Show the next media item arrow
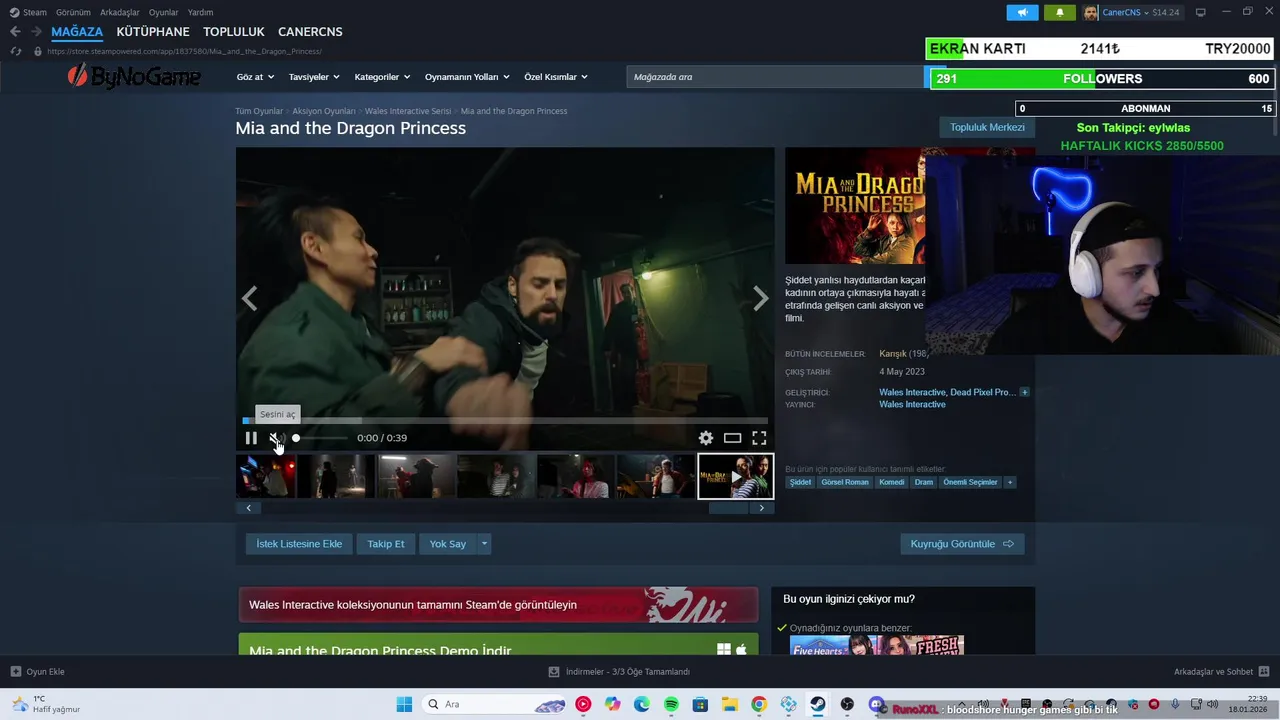The height and width of the screenshot is (720, 1280). pos(761,298)
